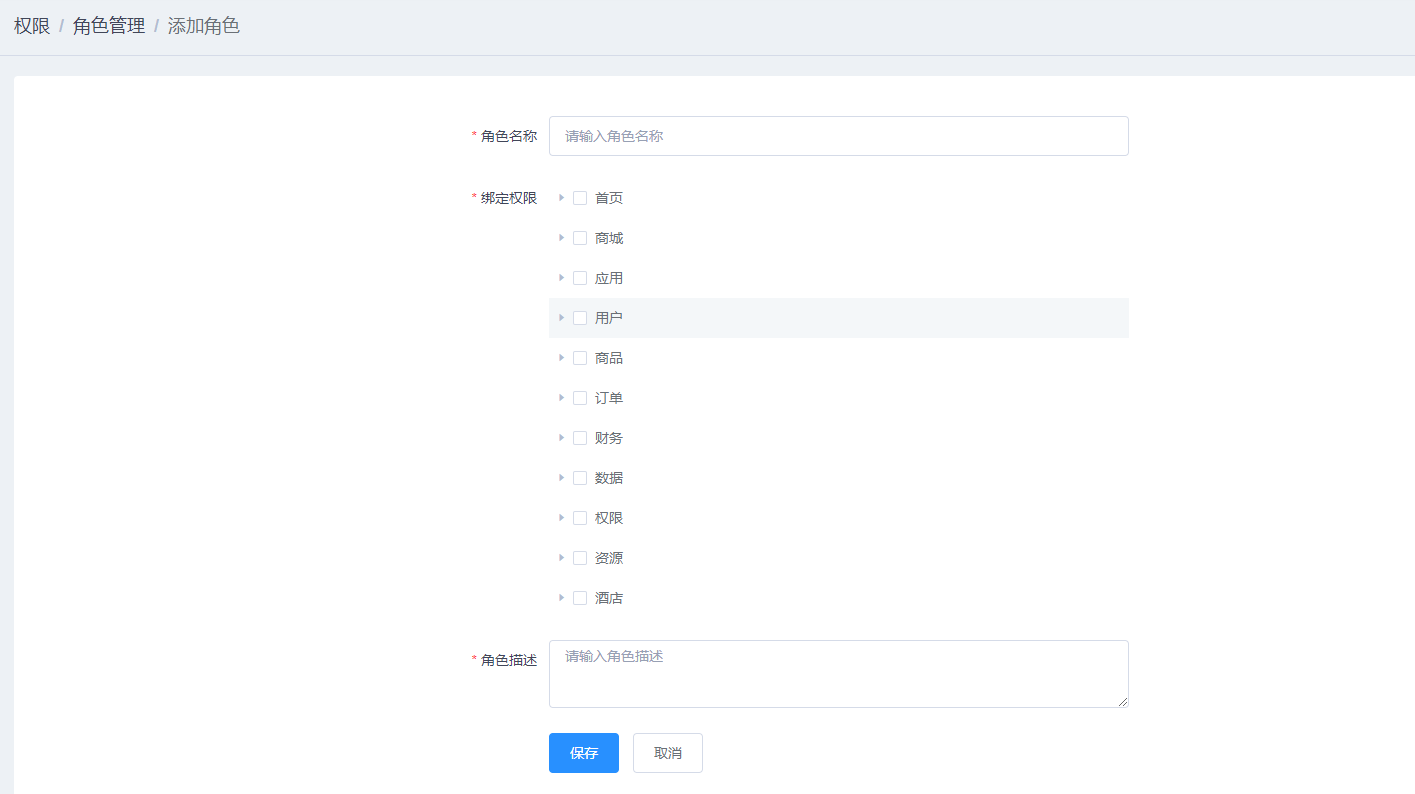Go to 权限 in the breadcrumb
The image size is (1415, 794).
pos(32,26)
